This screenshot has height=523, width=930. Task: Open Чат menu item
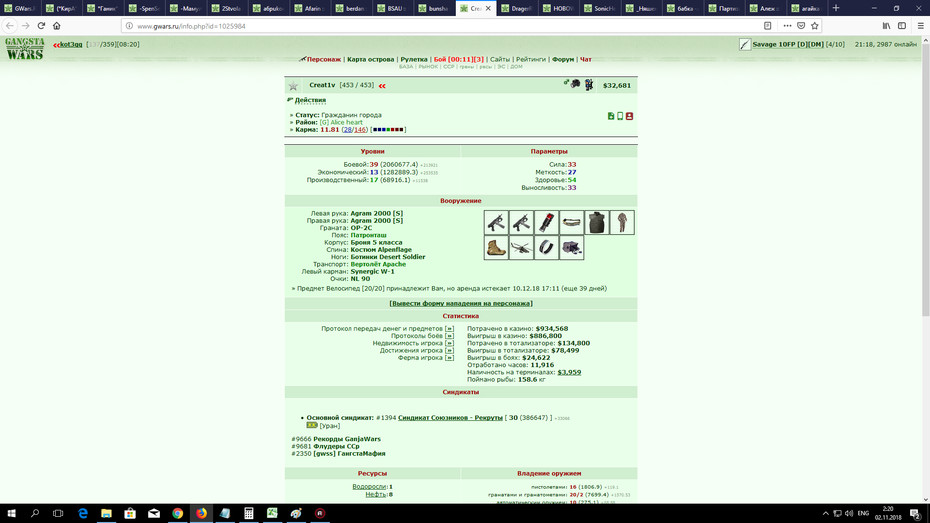[x=585, y=59]
